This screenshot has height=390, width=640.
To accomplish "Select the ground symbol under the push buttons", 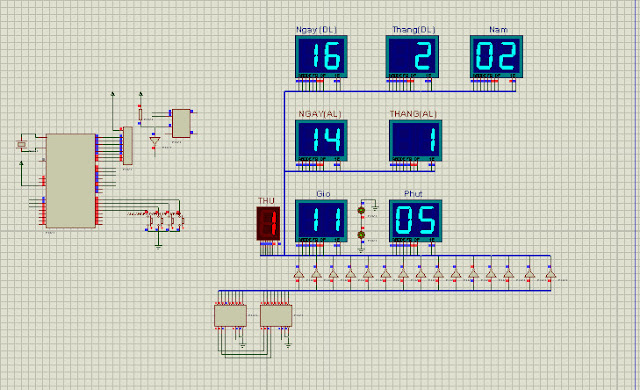I will [x=158, y=246].
